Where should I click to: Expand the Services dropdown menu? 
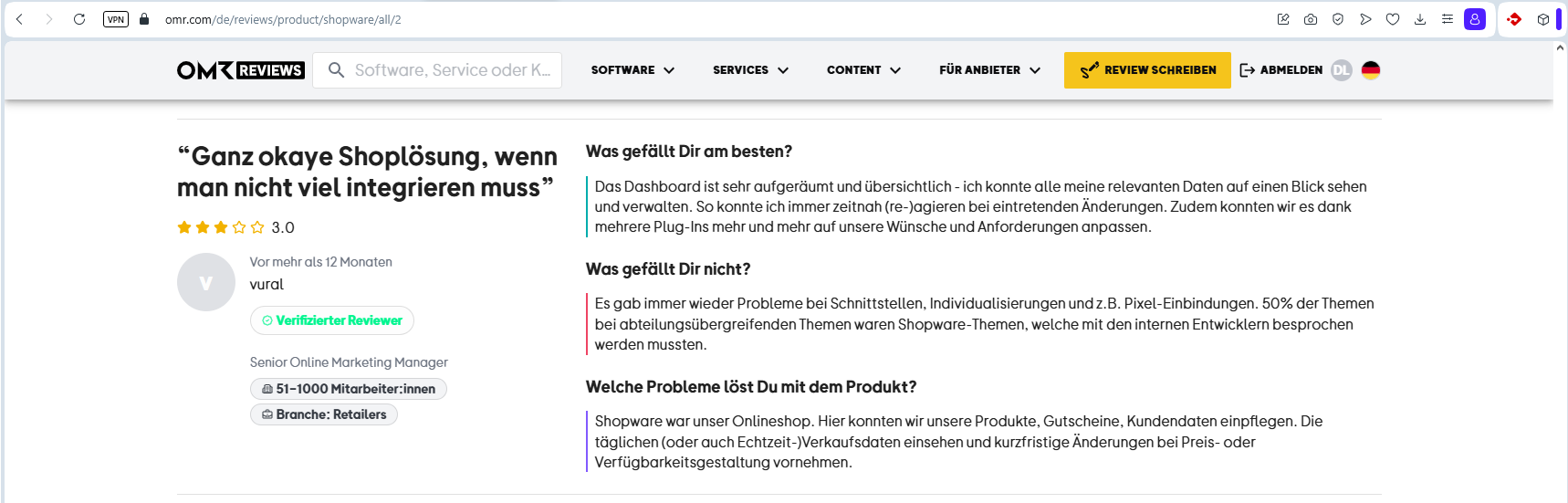pyautogui.click(x=750, y=70)
